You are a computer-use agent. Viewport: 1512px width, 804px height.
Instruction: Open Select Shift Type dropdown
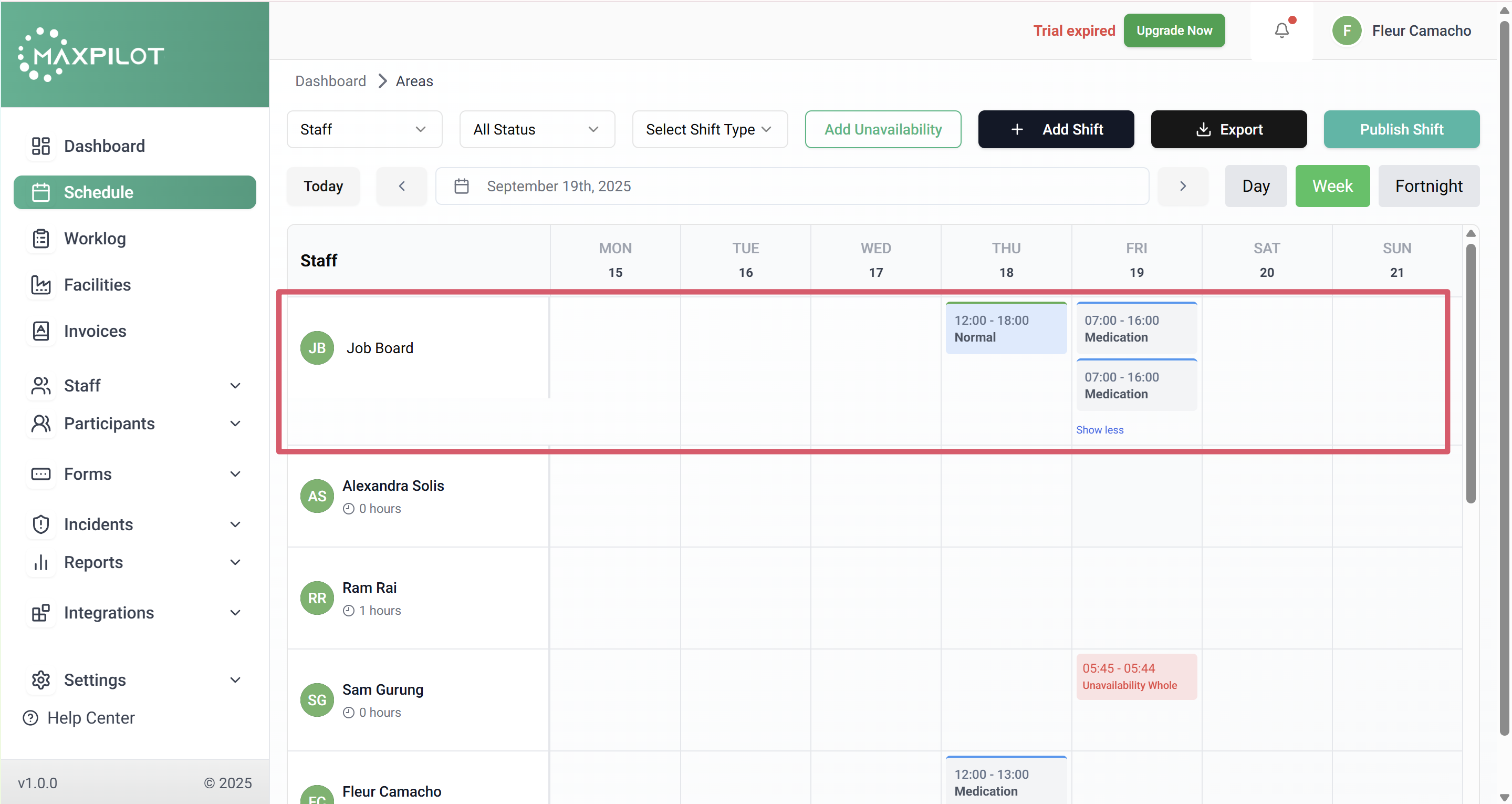[x=709, y=129]
